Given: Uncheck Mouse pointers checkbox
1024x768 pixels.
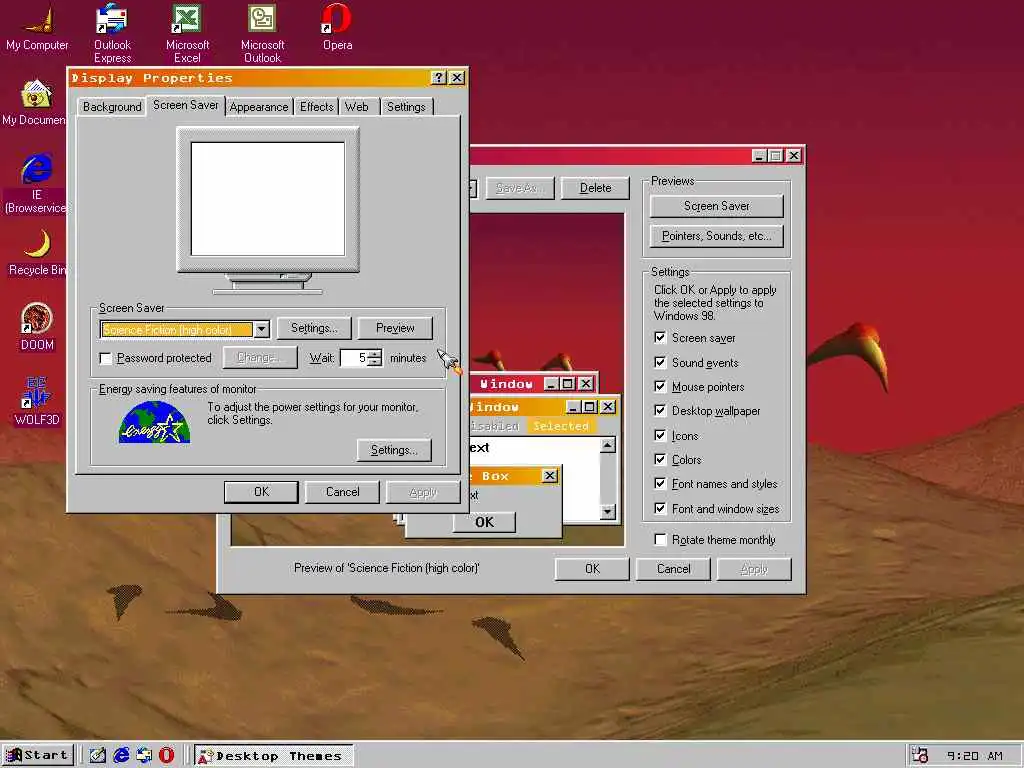Looking at the screenshot, I should tap(660, 387).
